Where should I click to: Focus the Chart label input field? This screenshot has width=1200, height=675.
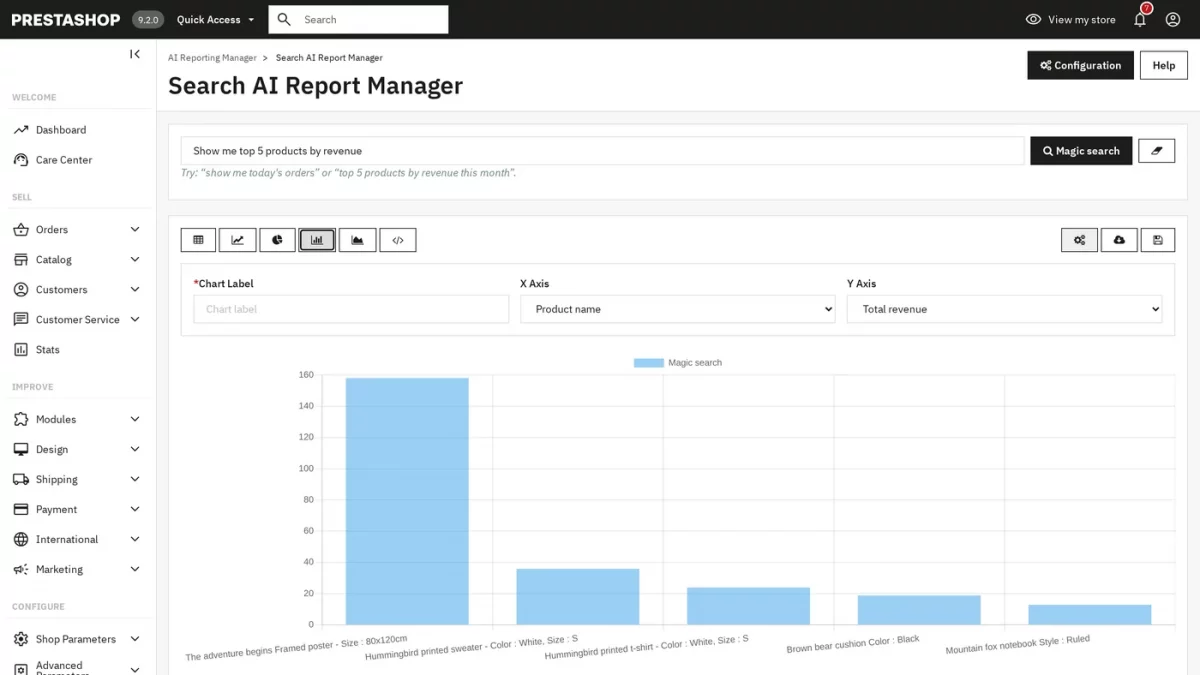point(351,309)
